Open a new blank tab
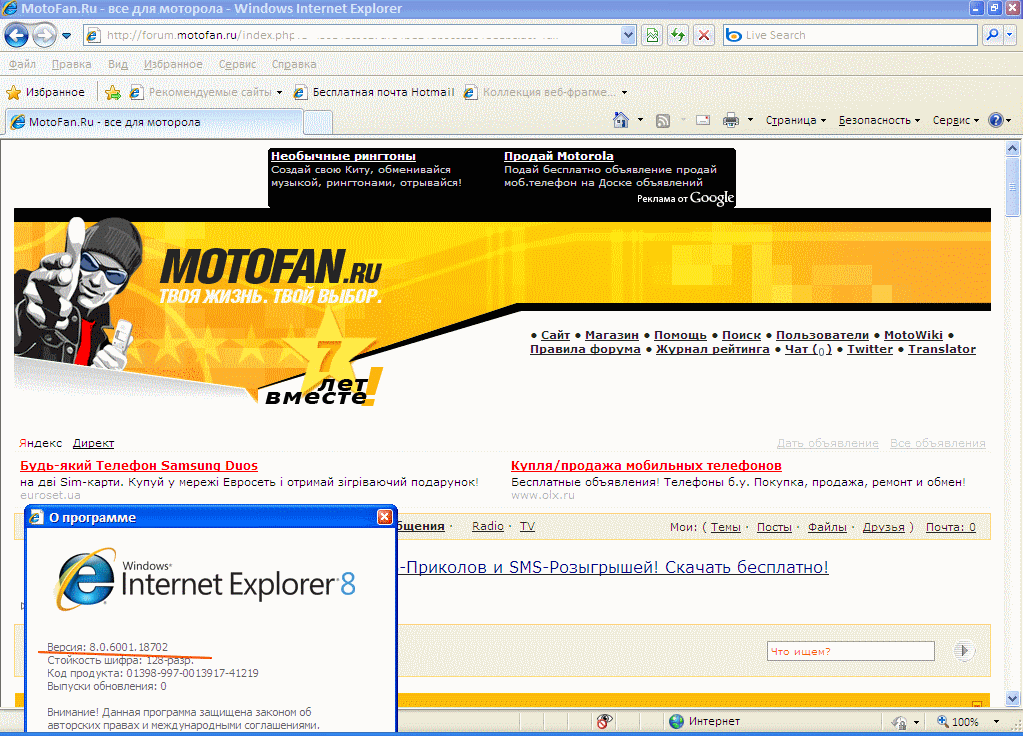Viewport: 1023px width, 736px height. pos(318,122)
